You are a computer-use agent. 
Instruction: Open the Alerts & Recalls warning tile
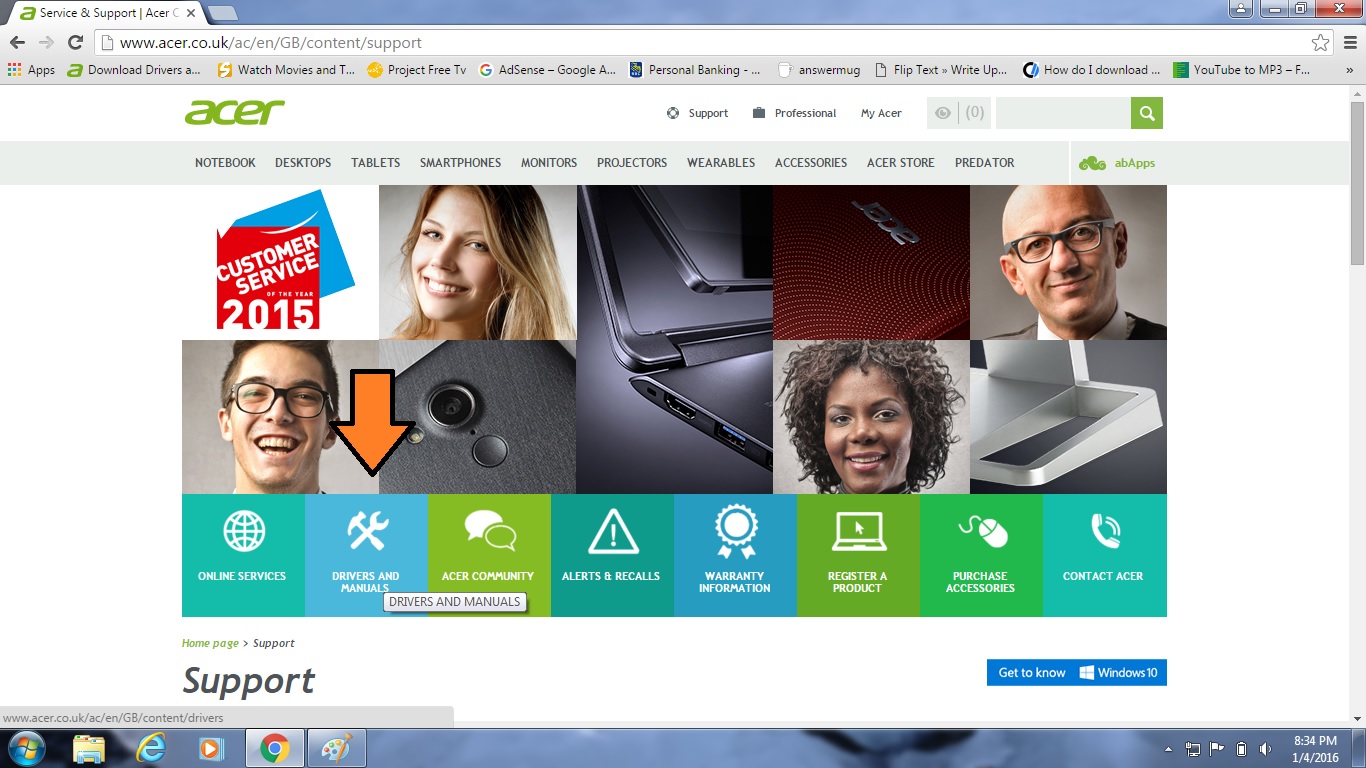612,555
